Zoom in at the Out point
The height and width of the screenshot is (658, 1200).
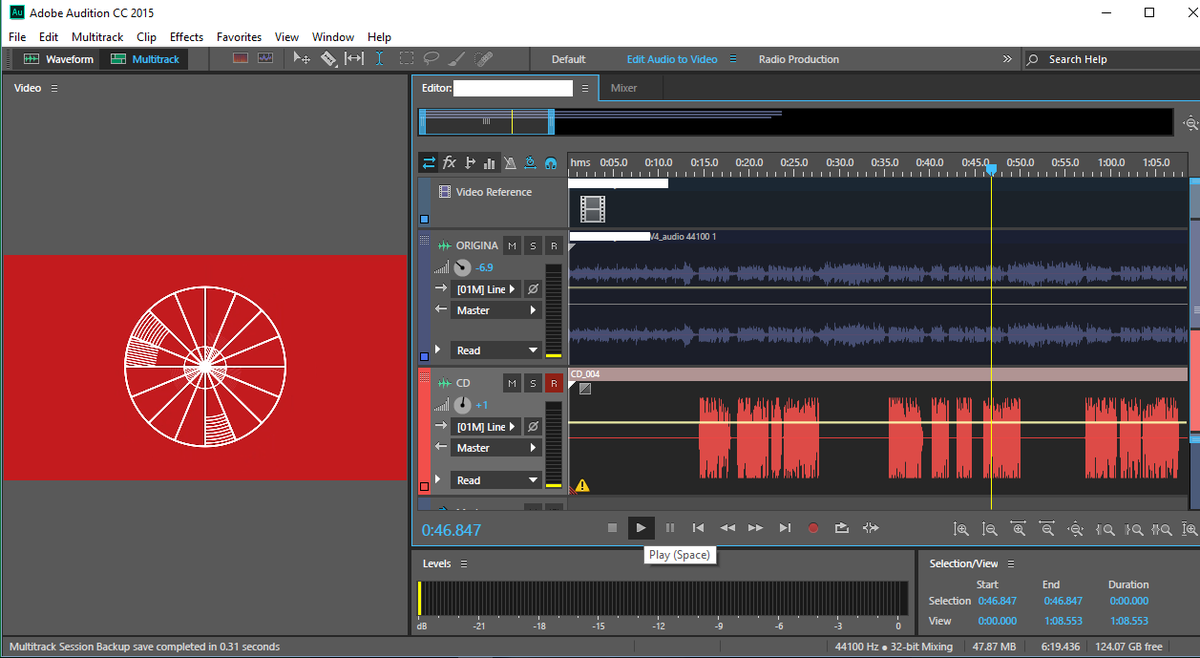[x=1134, y=530]
